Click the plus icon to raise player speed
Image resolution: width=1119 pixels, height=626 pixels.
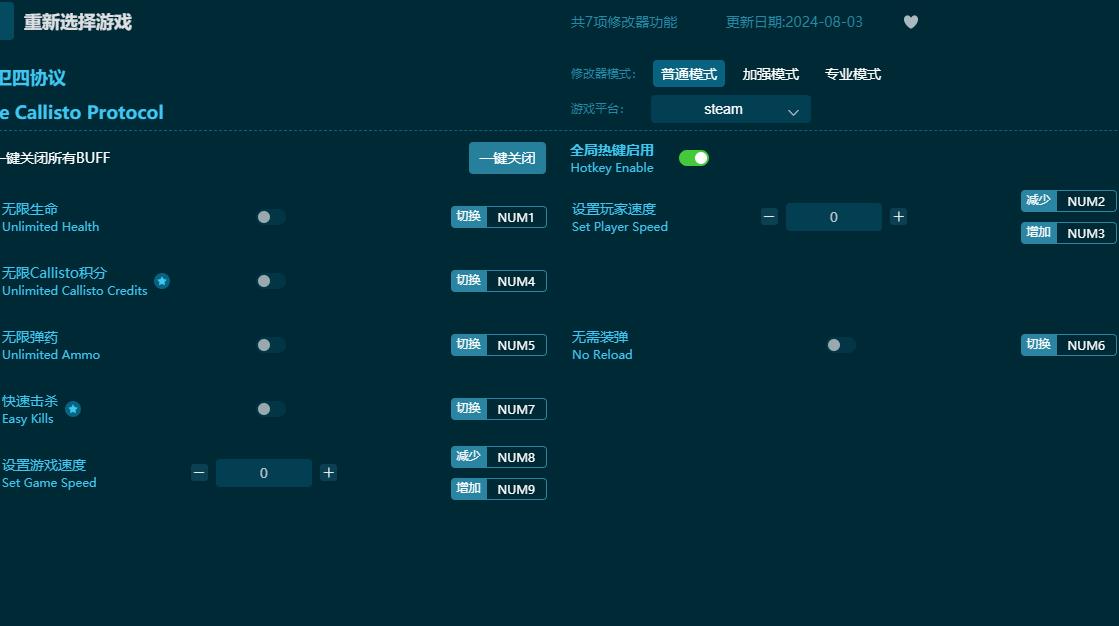click(x=898, y=216)
